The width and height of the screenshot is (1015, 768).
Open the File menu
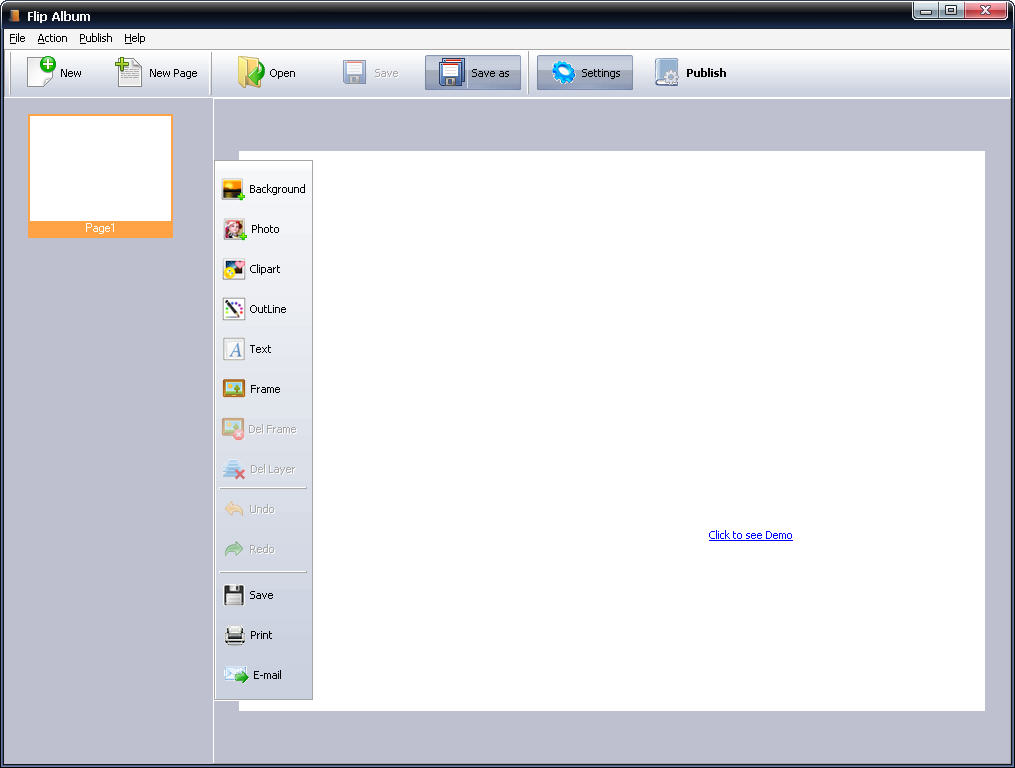17,38
